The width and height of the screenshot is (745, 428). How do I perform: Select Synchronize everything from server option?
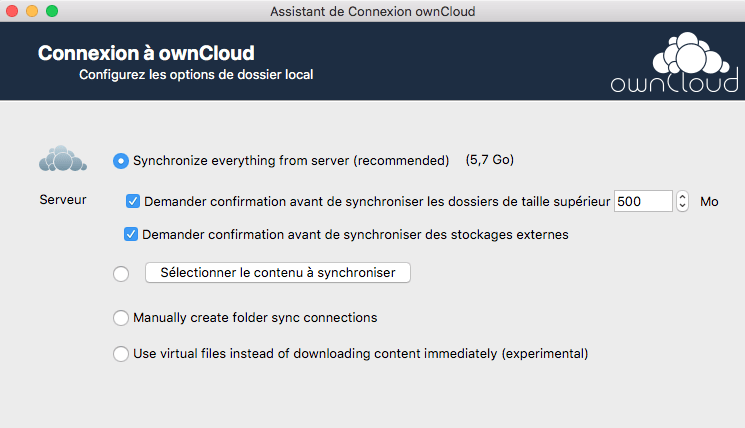click(121, 160)
